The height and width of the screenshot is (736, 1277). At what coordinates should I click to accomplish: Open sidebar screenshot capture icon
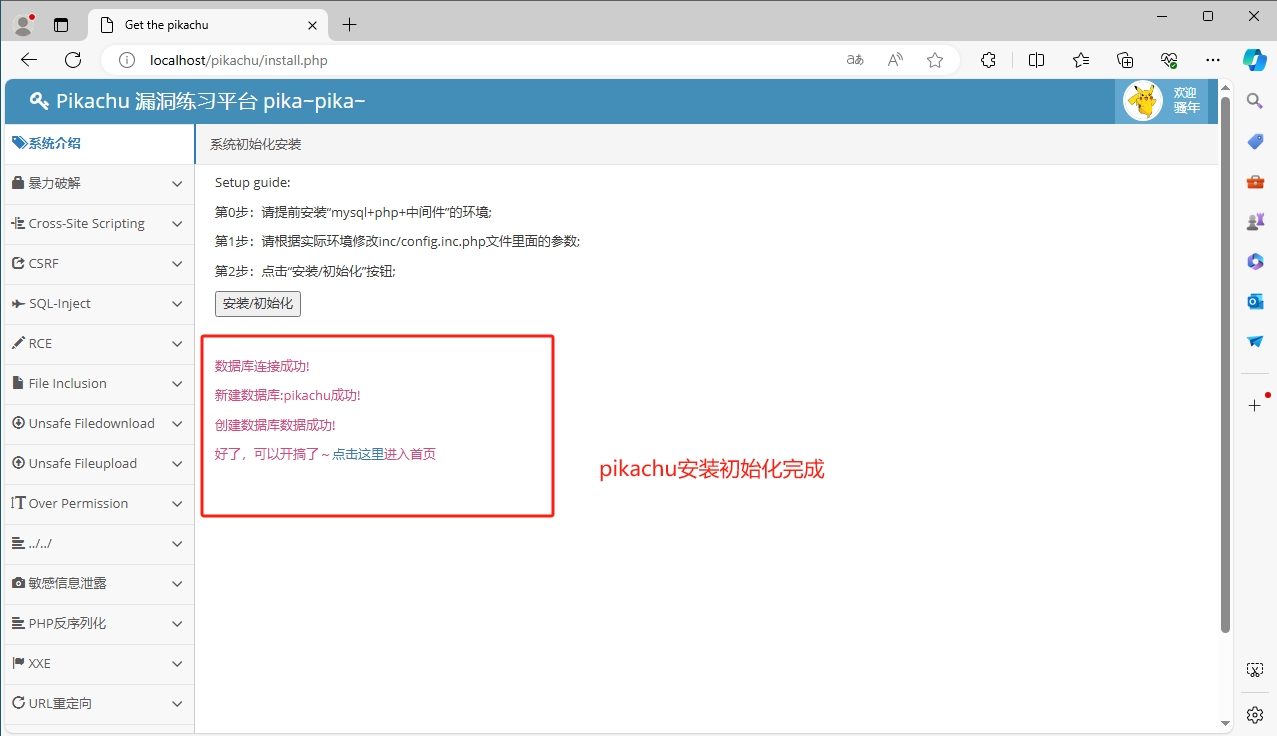tap(1255, 670)
